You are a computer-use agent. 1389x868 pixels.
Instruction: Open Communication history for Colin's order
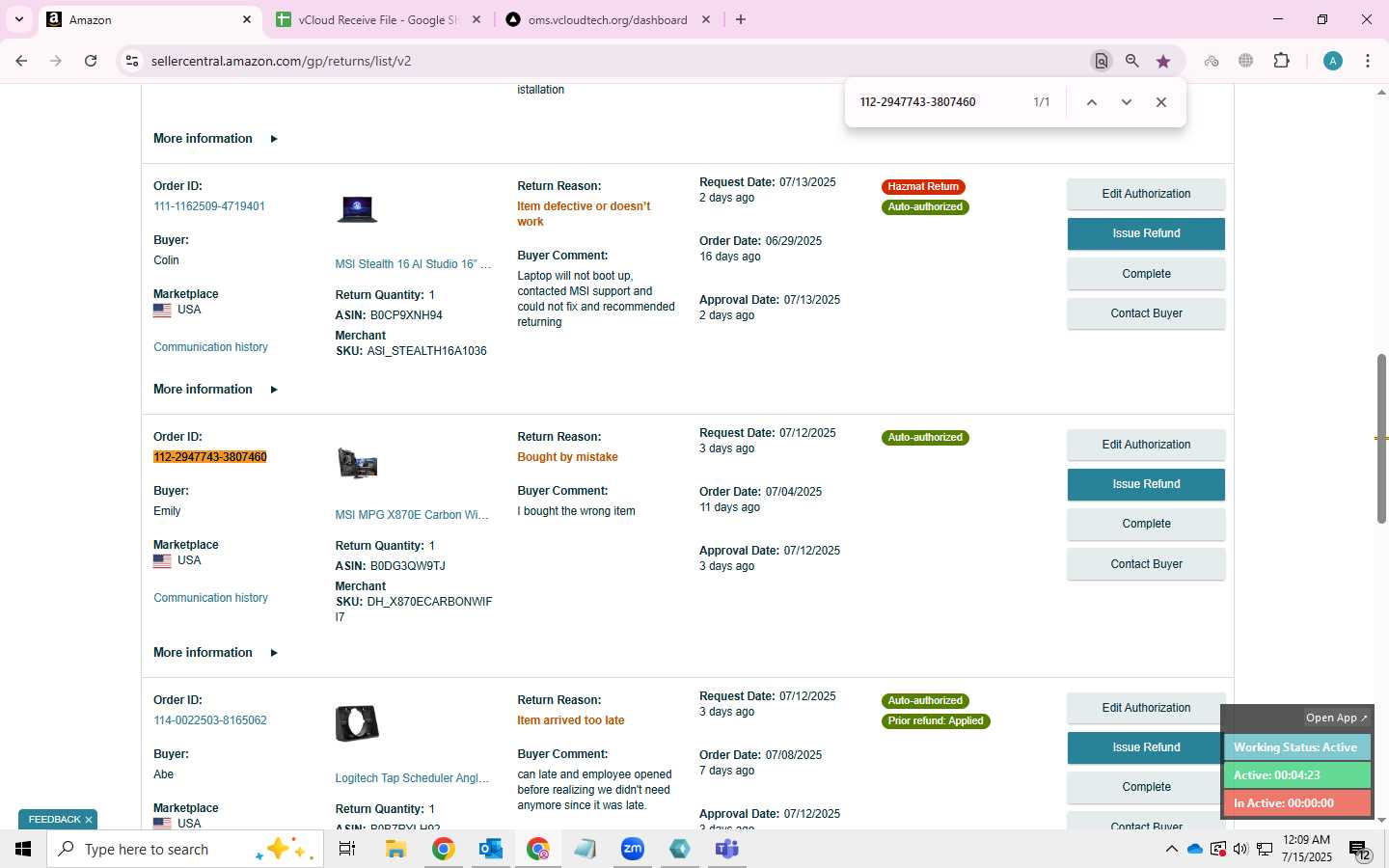210,347
